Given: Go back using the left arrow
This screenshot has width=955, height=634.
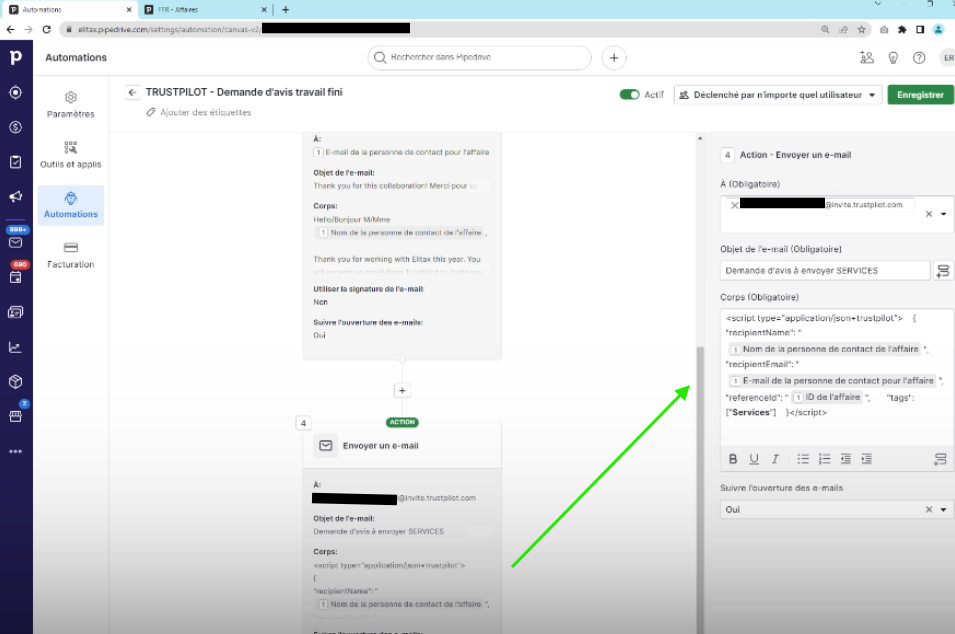Looking at the screenshot, I should (132, 92).
